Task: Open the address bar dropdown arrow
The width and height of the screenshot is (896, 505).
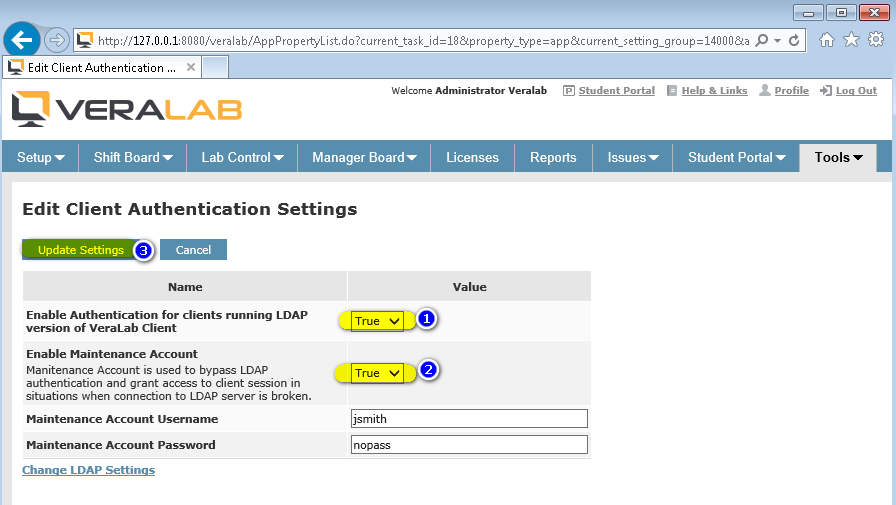Action: click(777, 41)
